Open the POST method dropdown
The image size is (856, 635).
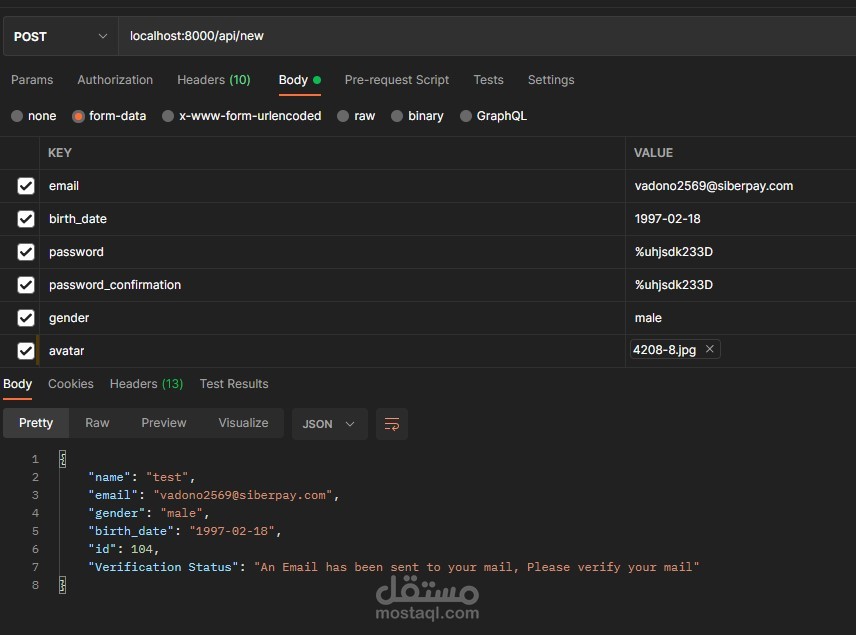point(60,36)
